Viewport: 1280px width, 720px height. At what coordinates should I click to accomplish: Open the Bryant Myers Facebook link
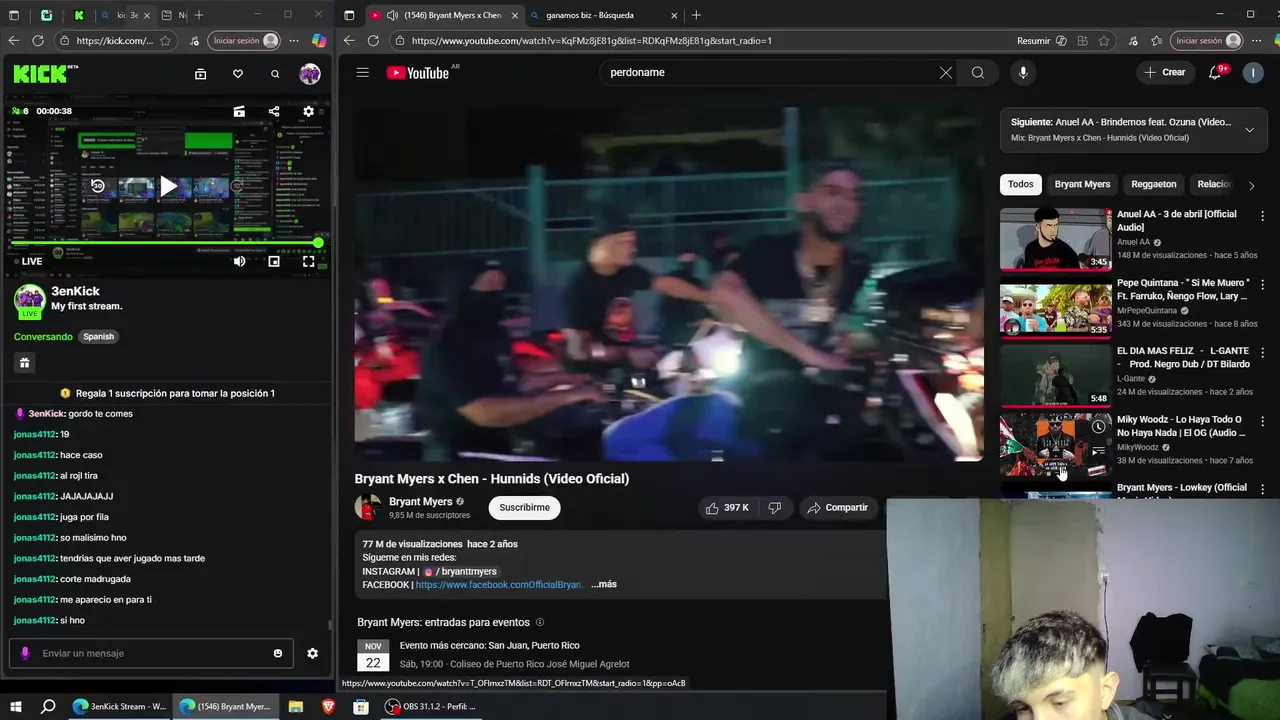pos(499,585)
